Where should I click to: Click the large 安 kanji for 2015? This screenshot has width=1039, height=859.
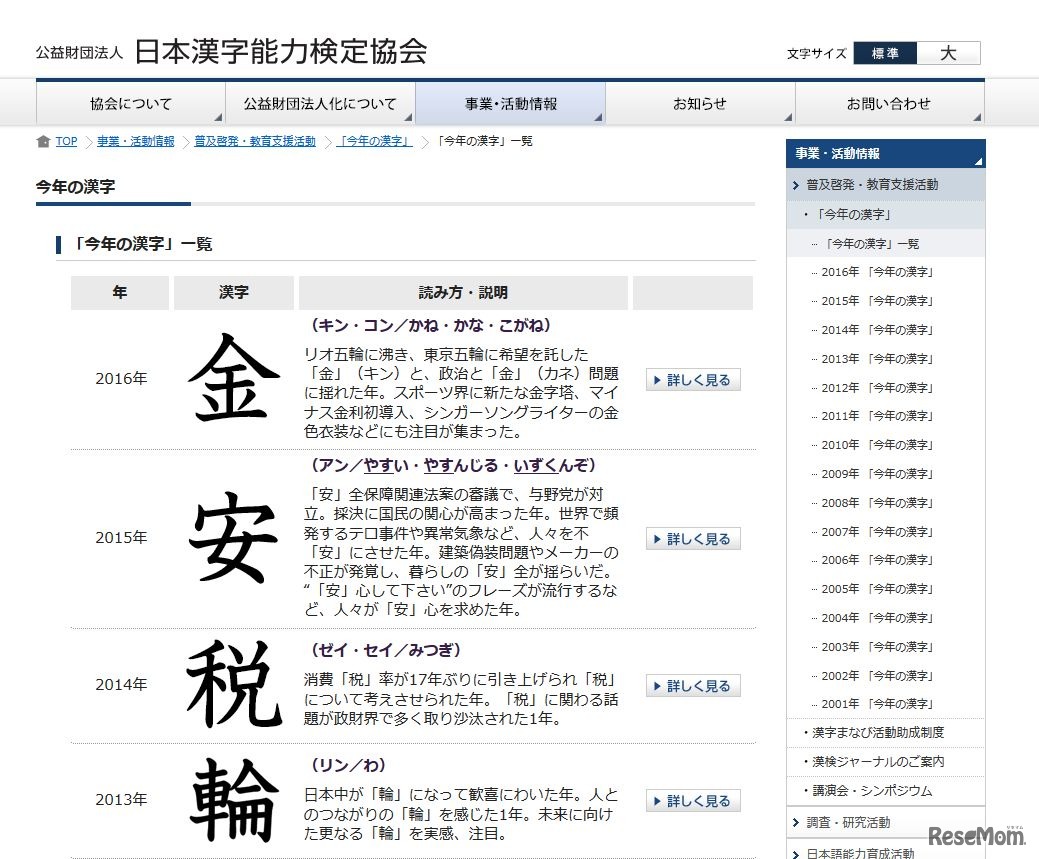[x=234, y=538]
